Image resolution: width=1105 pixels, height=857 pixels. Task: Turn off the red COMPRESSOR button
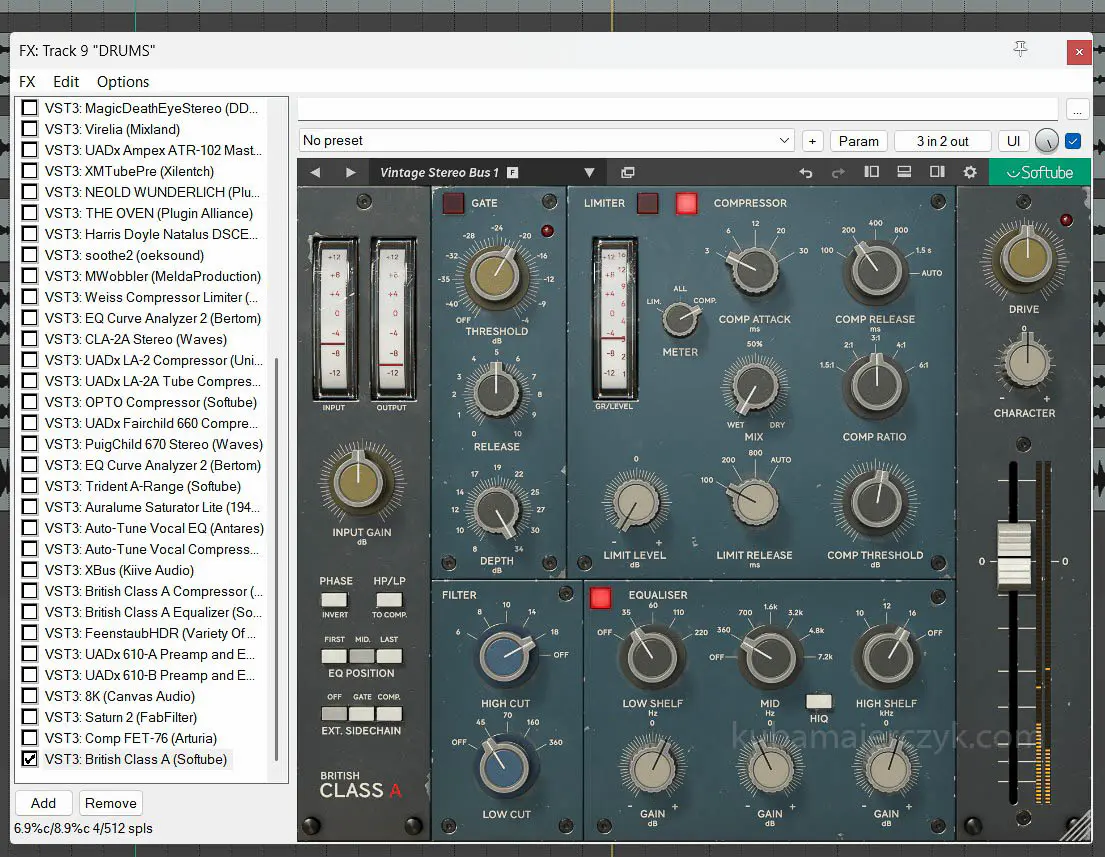click(686, 203)
